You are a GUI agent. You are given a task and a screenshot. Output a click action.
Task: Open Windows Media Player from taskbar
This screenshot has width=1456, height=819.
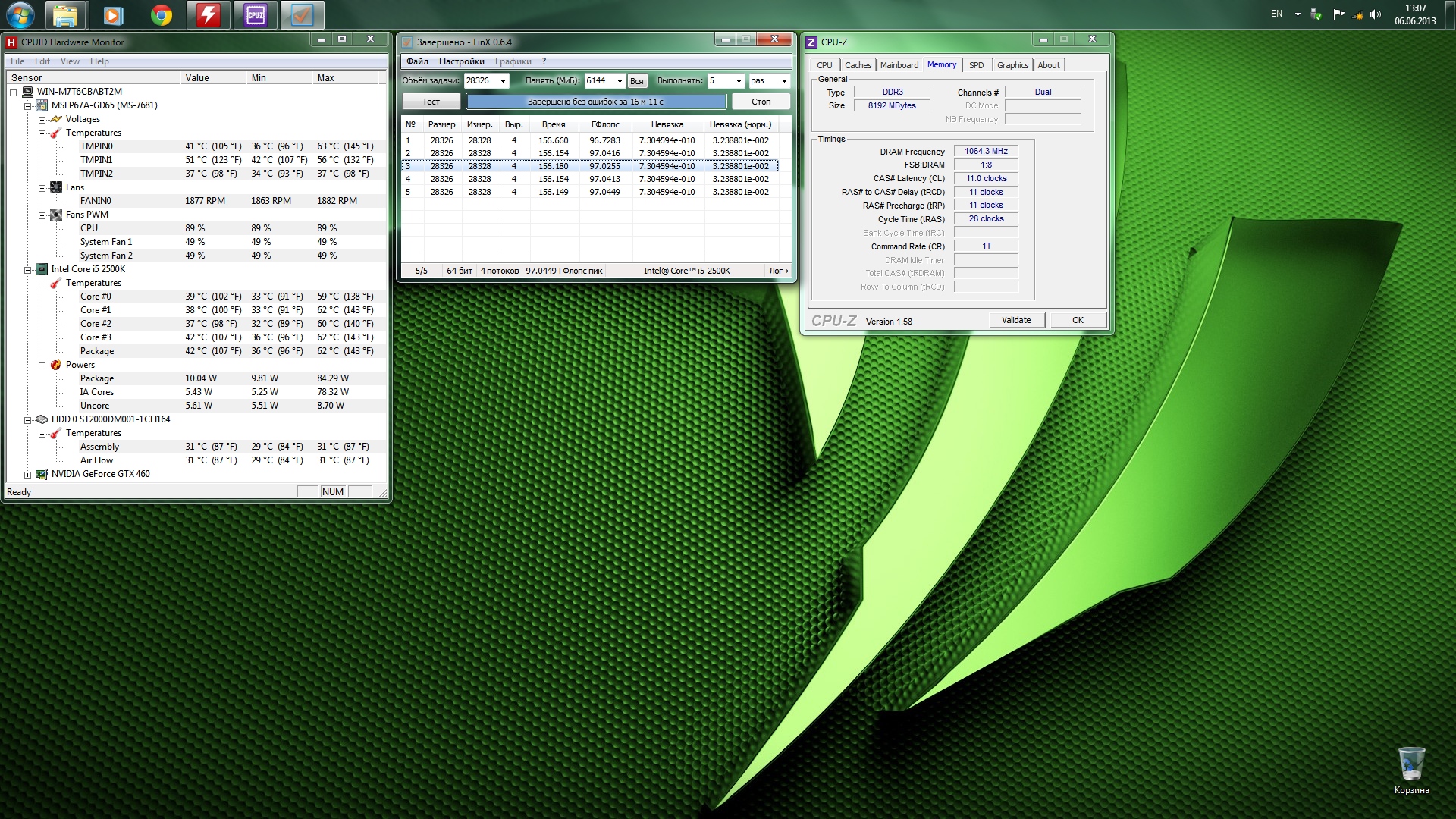point(113,15)
